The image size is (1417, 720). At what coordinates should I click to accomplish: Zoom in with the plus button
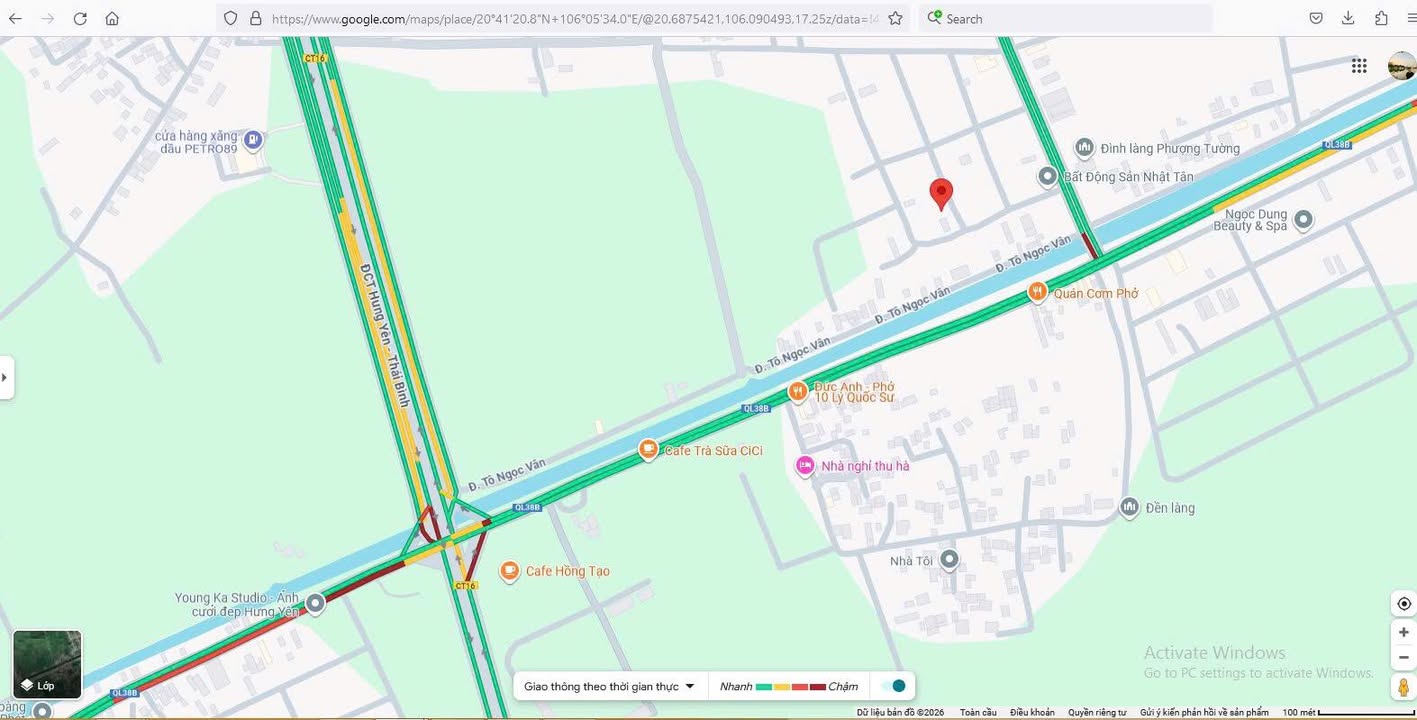(x=1404, y=632)
